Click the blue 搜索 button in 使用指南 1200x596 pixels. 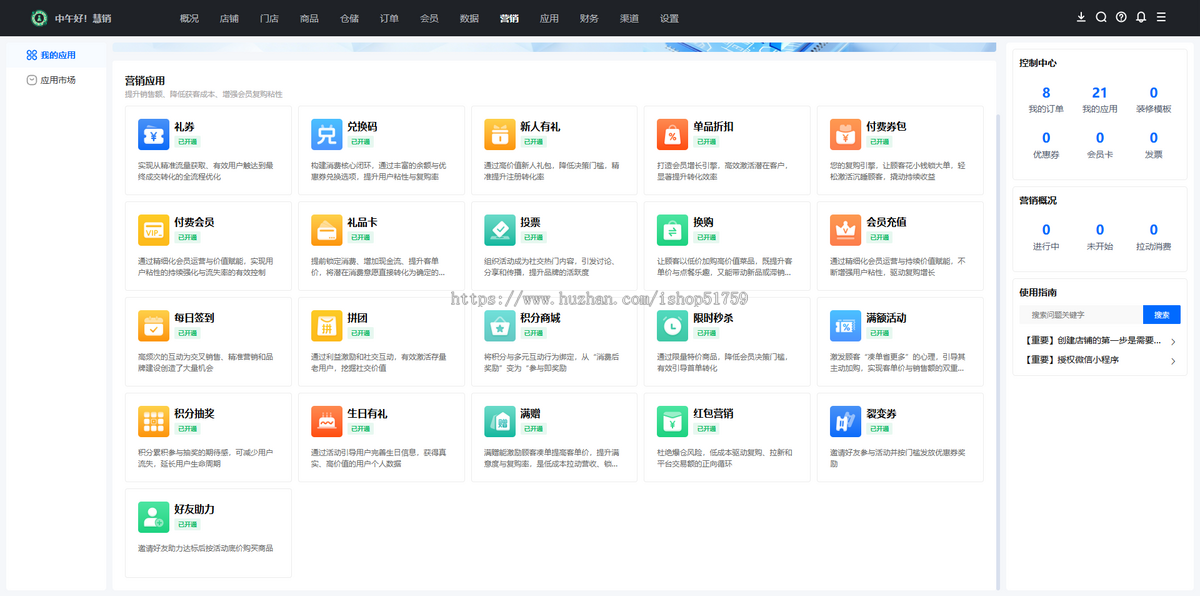pos(1161,314)
